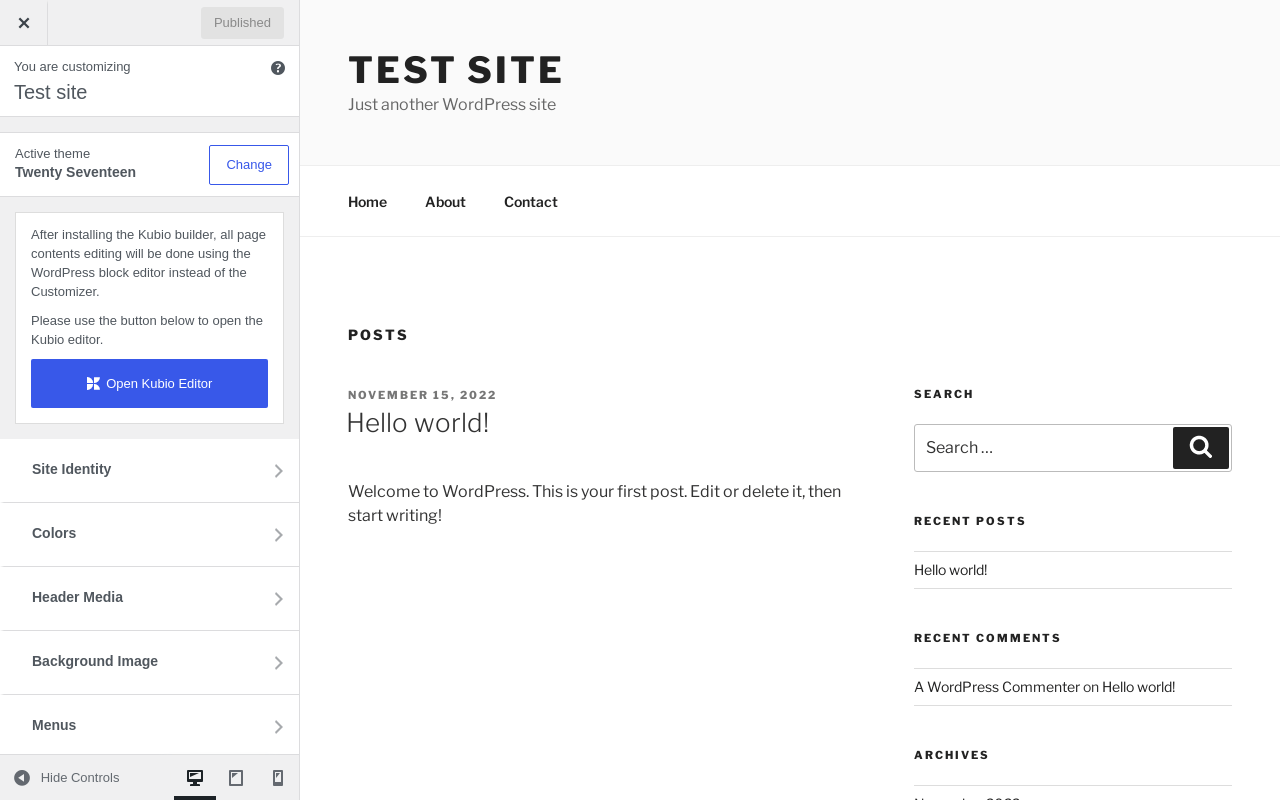
Task: Click the Hide Controls arrow icon
Action: tap(22, 778)
